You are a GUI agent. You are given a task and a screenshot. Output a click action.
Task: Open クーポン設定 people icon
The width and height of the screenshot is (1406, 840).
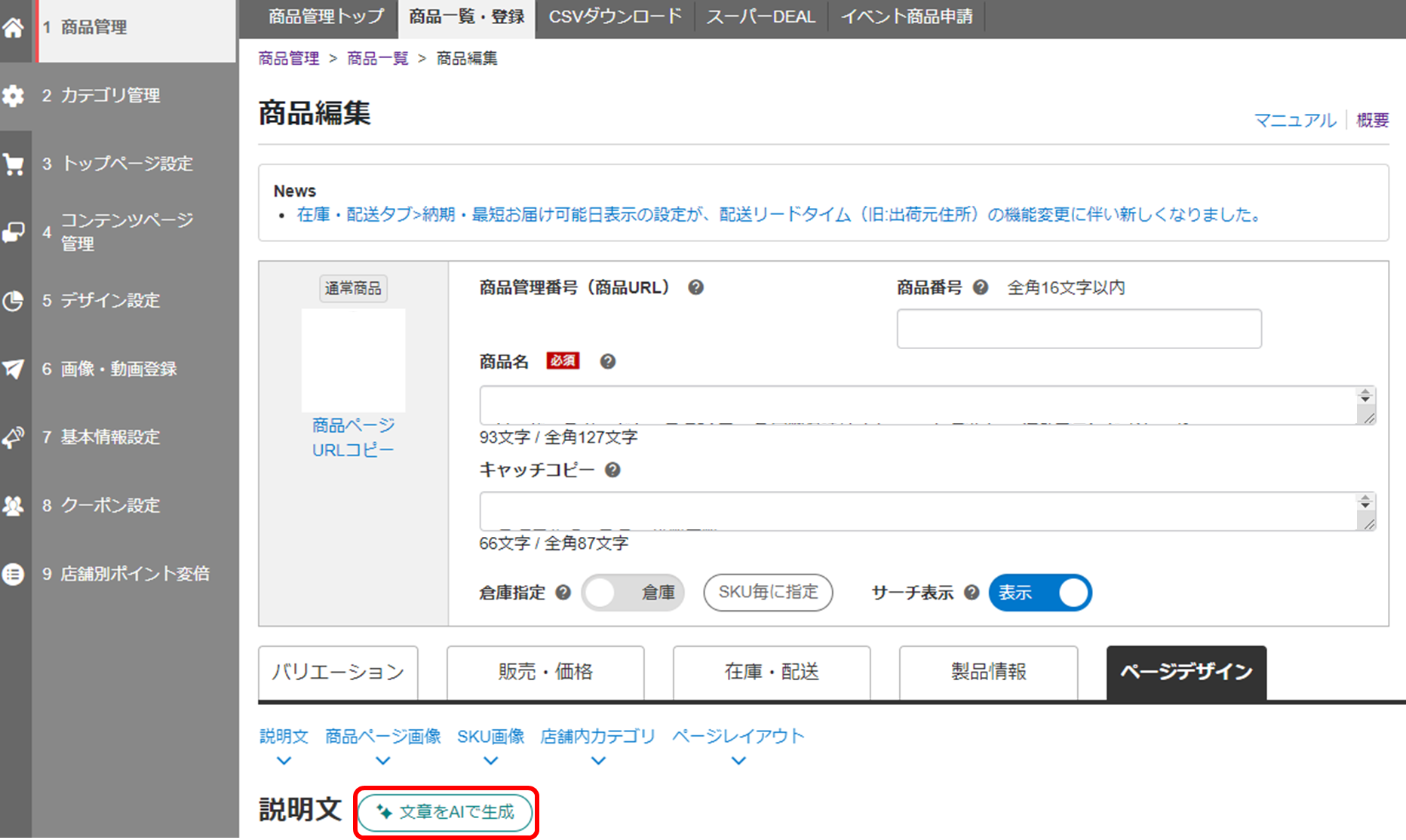coord(15,506)
